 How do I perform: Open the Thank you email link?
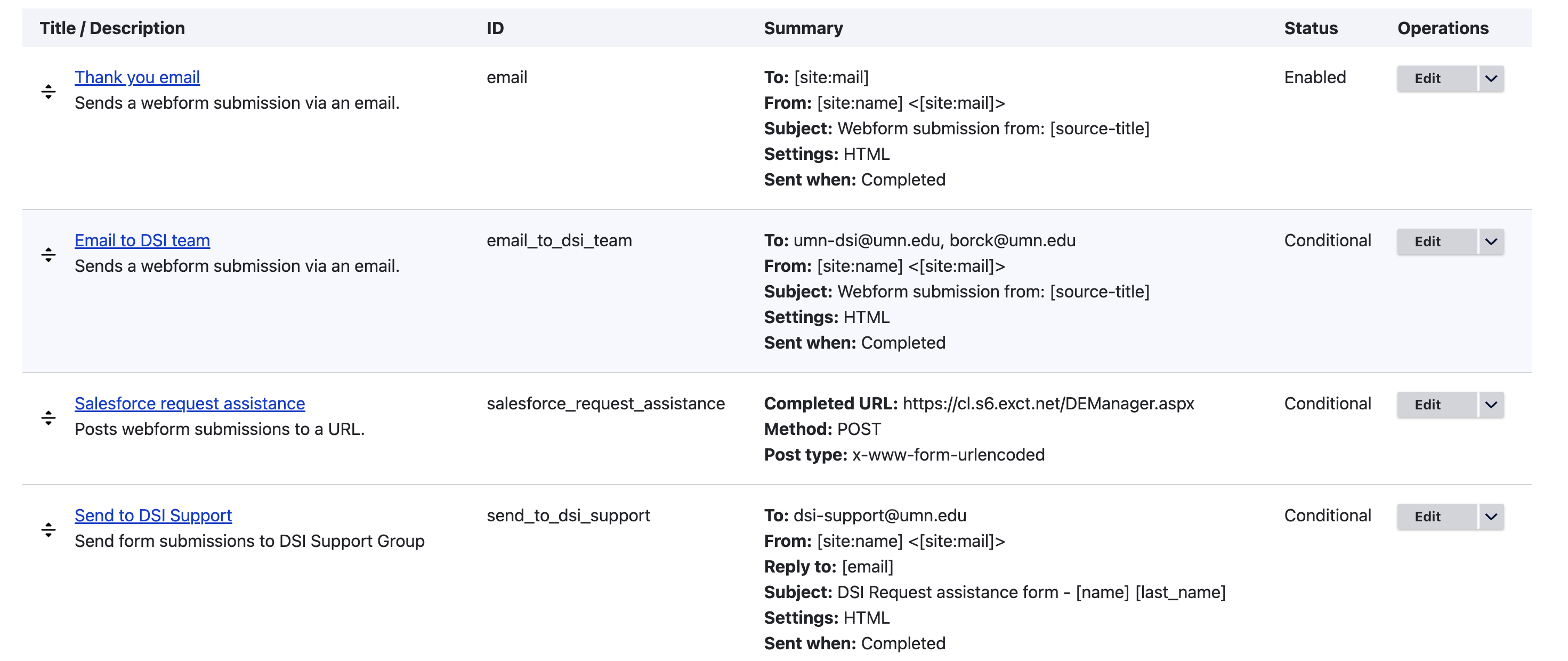coord(137,77)
